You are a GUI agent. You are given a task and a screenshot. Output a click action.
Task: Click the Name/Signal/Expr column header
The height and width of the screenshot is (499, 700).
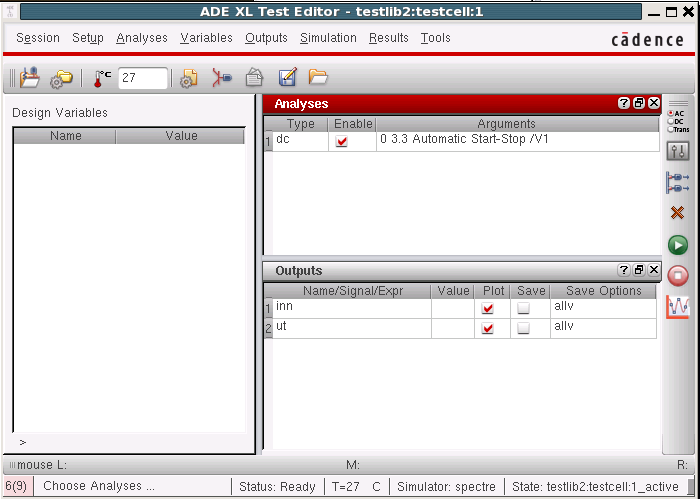click(353, 291)
